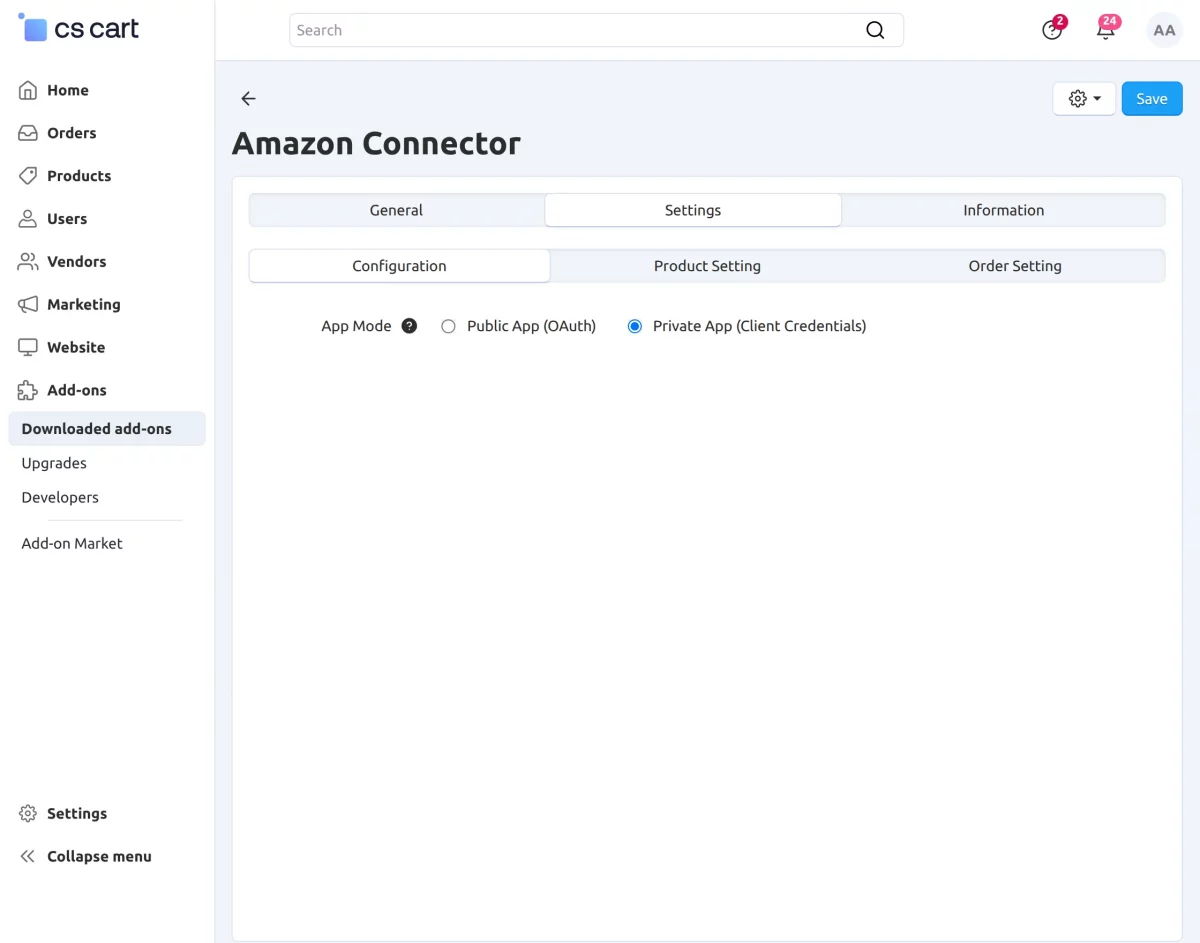
Task: Click the CS-Cart logo
Action: tap(79, 28)
